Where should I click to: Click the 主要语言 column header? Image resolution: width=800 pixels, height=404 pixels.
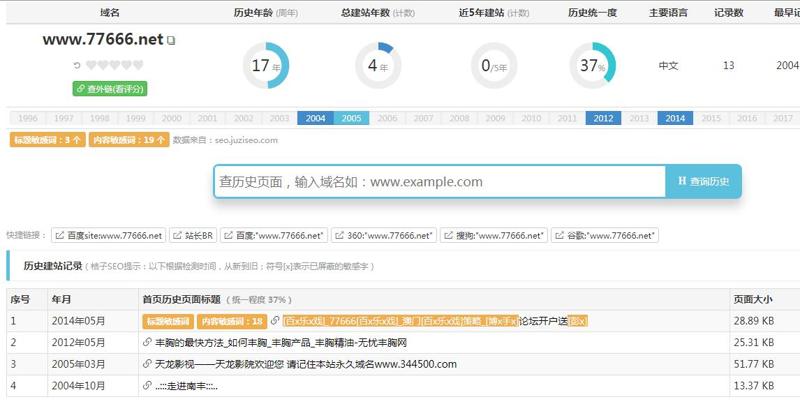(668, 13)
